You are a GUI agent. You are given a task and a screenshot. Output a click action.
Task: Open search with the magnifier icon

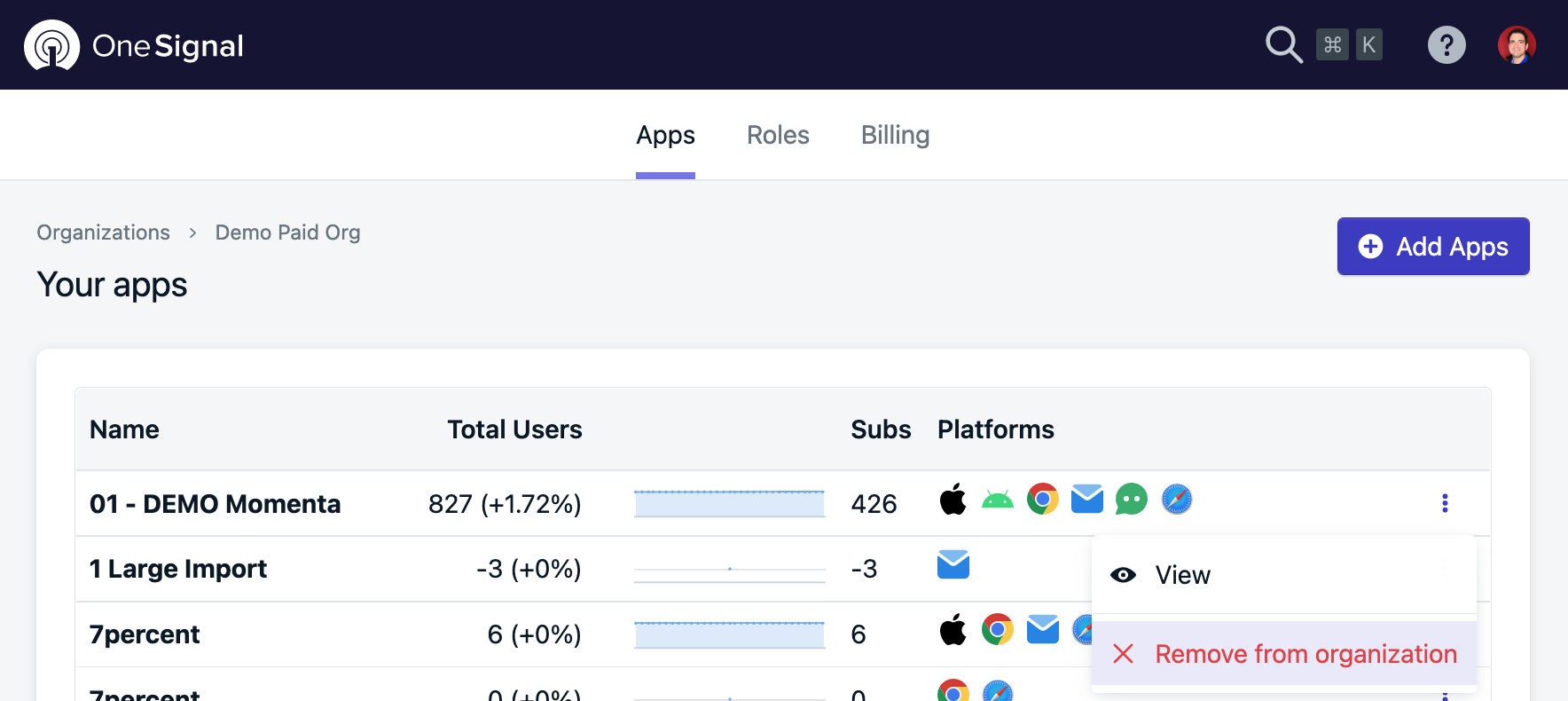pyautogui.click(x=1283, y=45)
